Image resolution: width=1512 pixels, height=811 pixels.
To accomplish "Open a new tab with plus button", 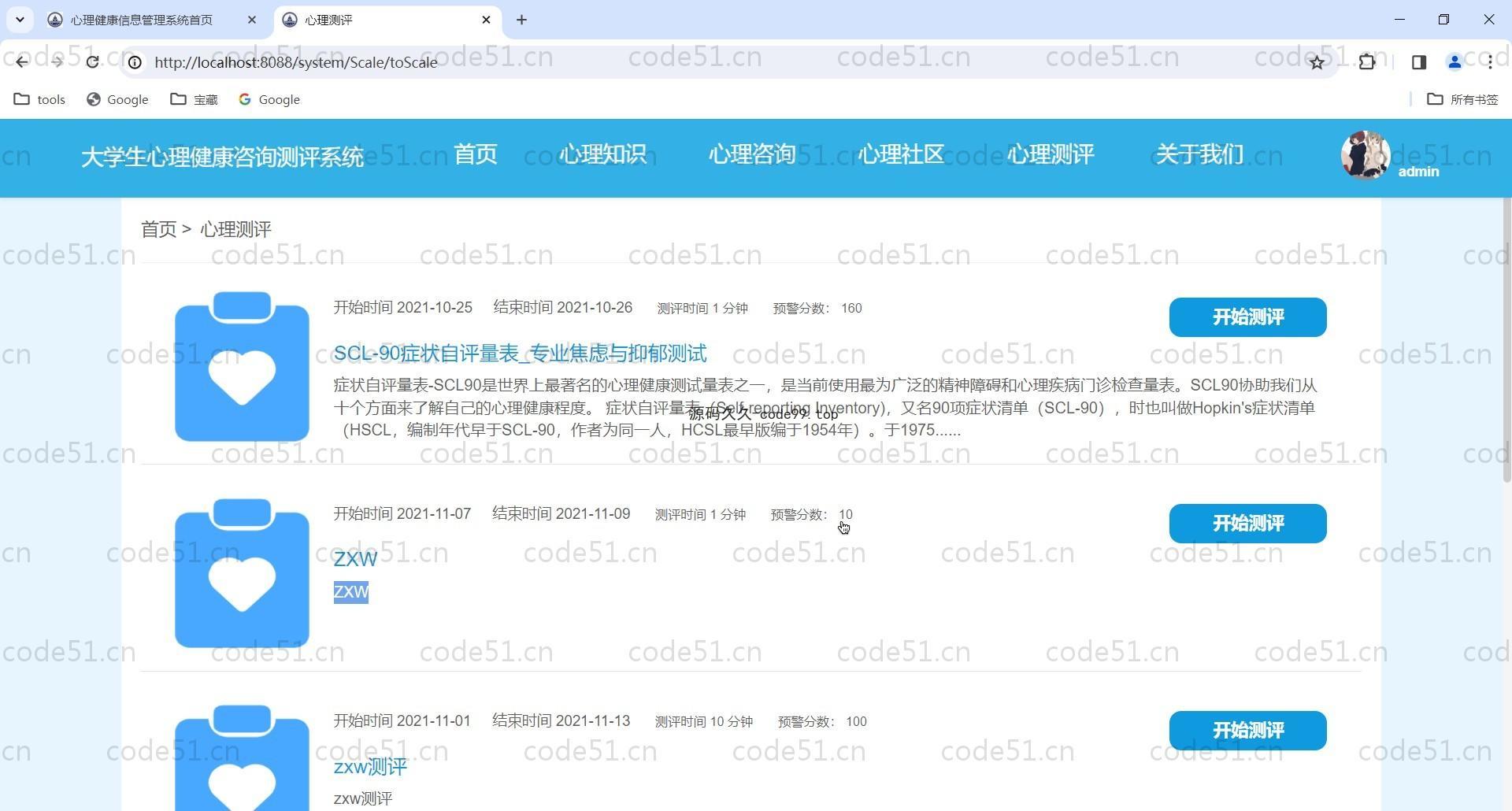I will (521, 20).
